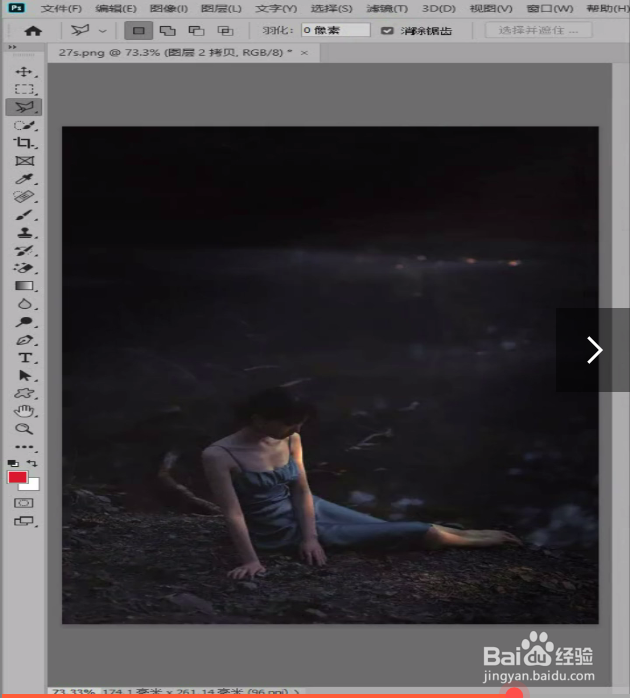
Task: Open the Edit Toolbar three-dots menu
Action: (24, 446)
